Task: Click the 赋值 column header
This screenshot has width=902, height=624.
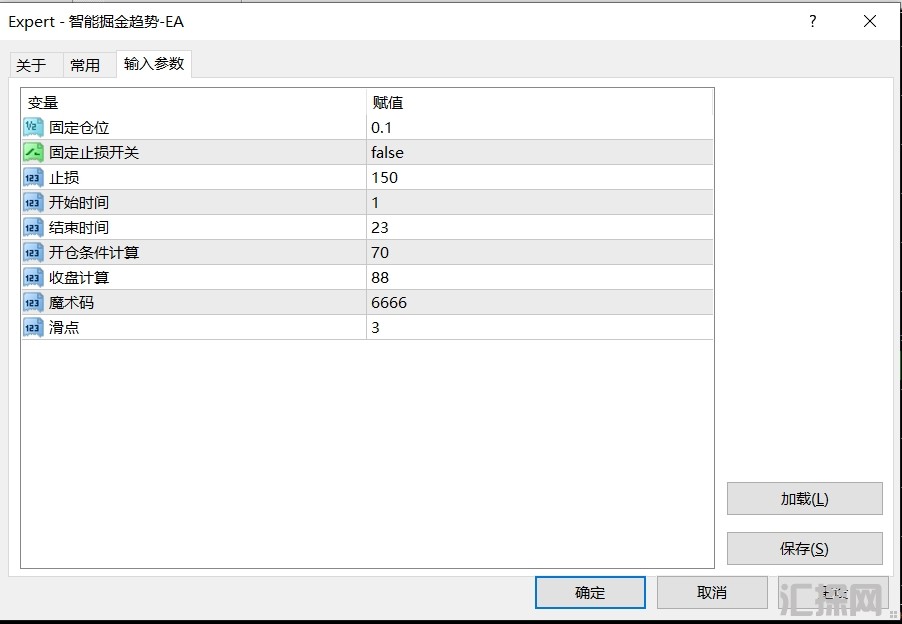Action: pyautogui.click(x=540, y=102)
